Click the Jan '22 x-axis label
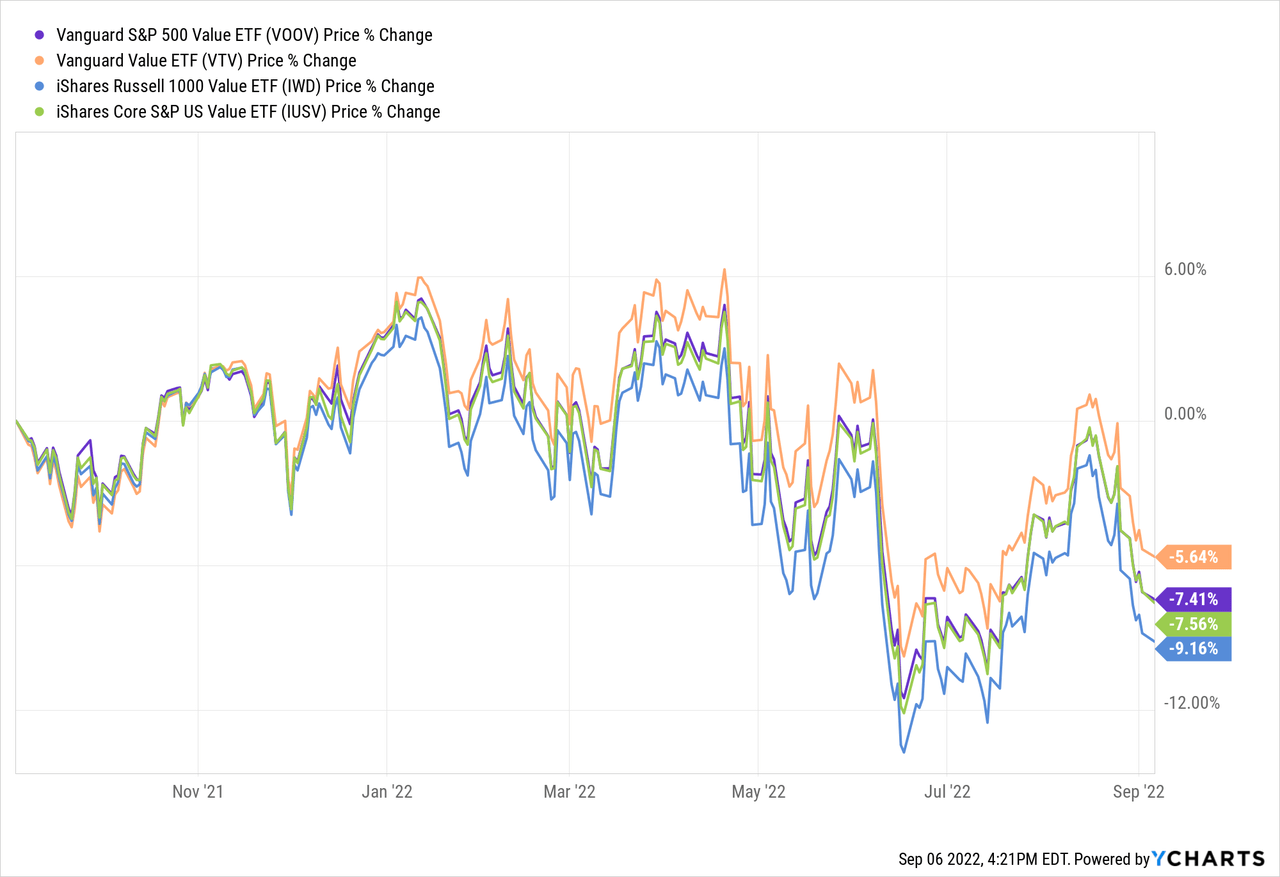 [388, 792]
